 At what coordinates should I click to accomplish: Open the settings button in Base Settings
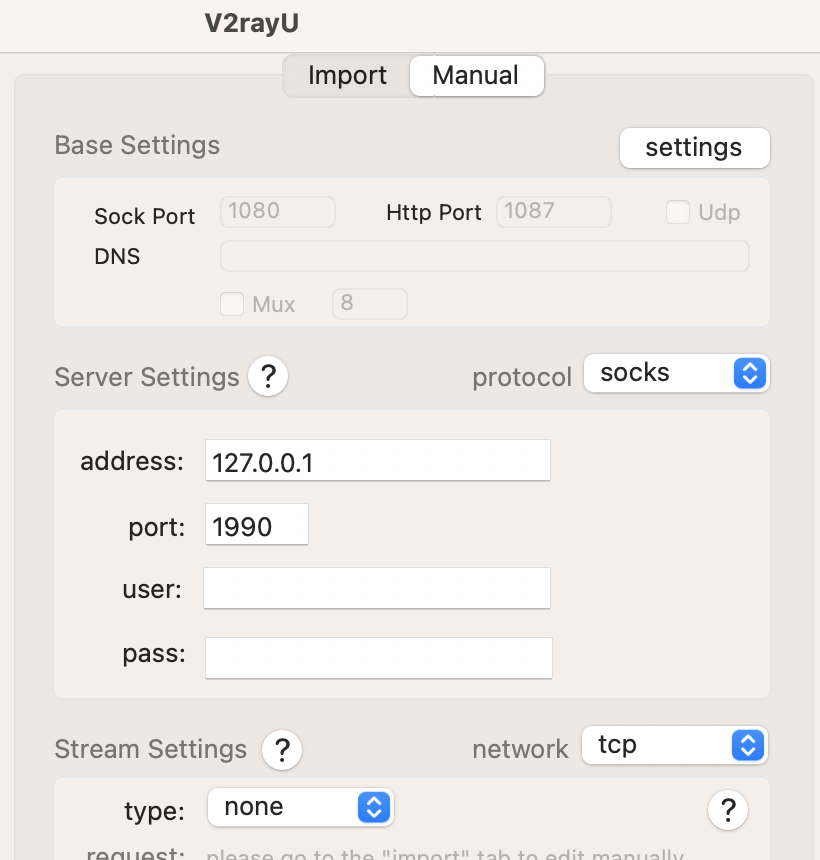[694, 147]
